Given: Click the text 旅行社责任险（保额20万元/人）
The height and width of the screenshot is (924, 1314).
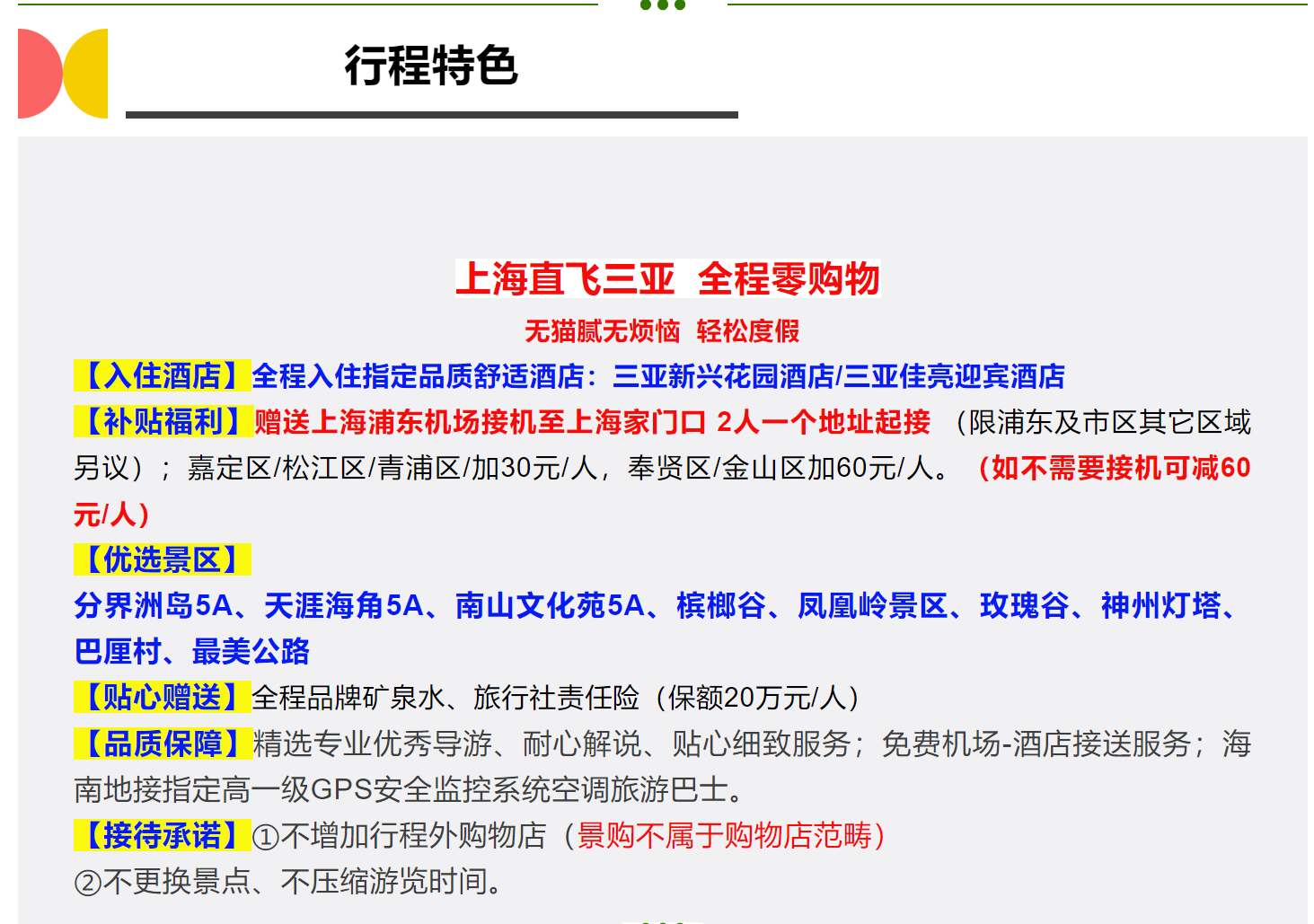Looking at the screenshot, I should pyautogui.click(x=667, y=697).
